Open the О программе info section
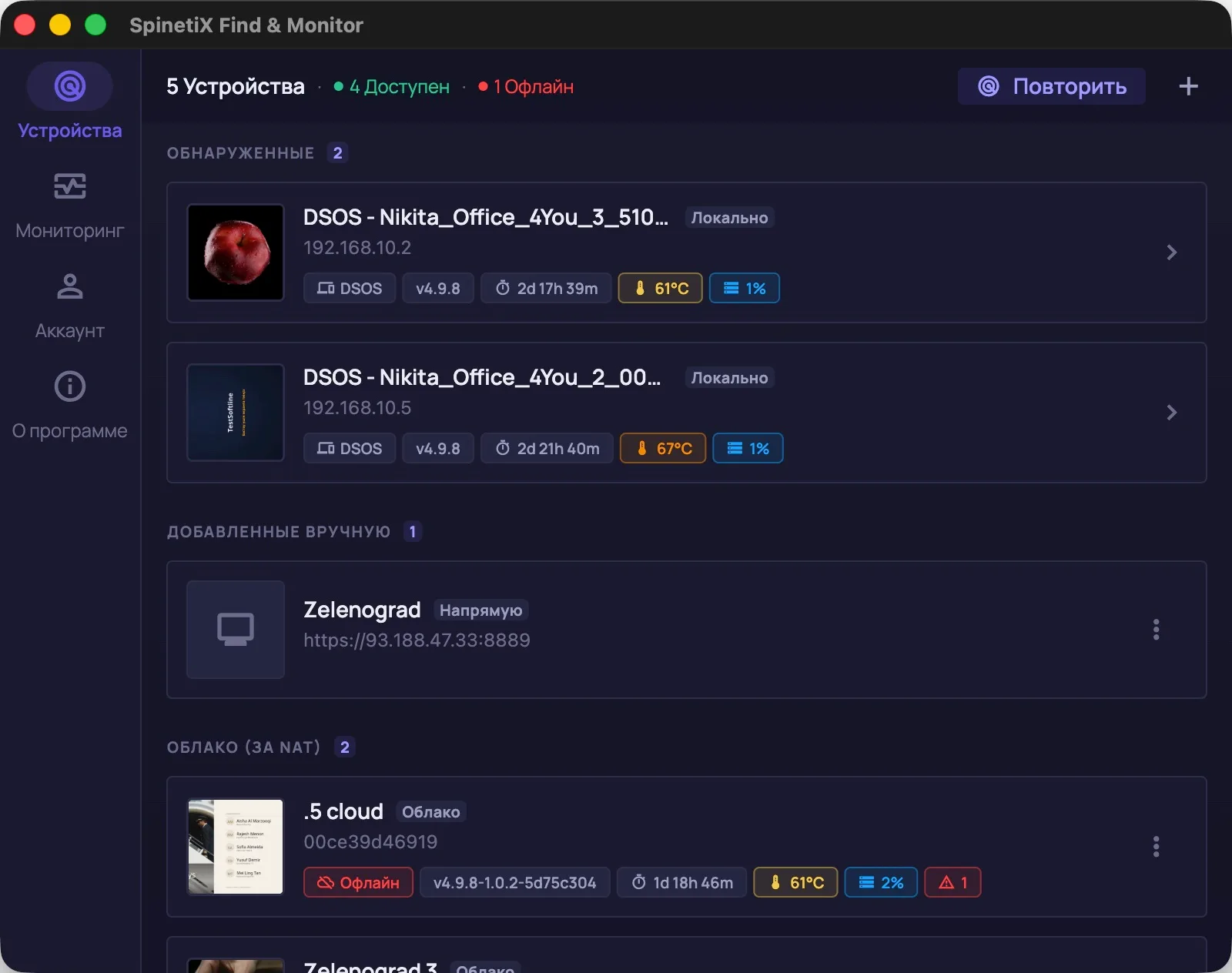The height and width of the screenshot is (973, 1232). pyautogui.click(x=69, y=405)
